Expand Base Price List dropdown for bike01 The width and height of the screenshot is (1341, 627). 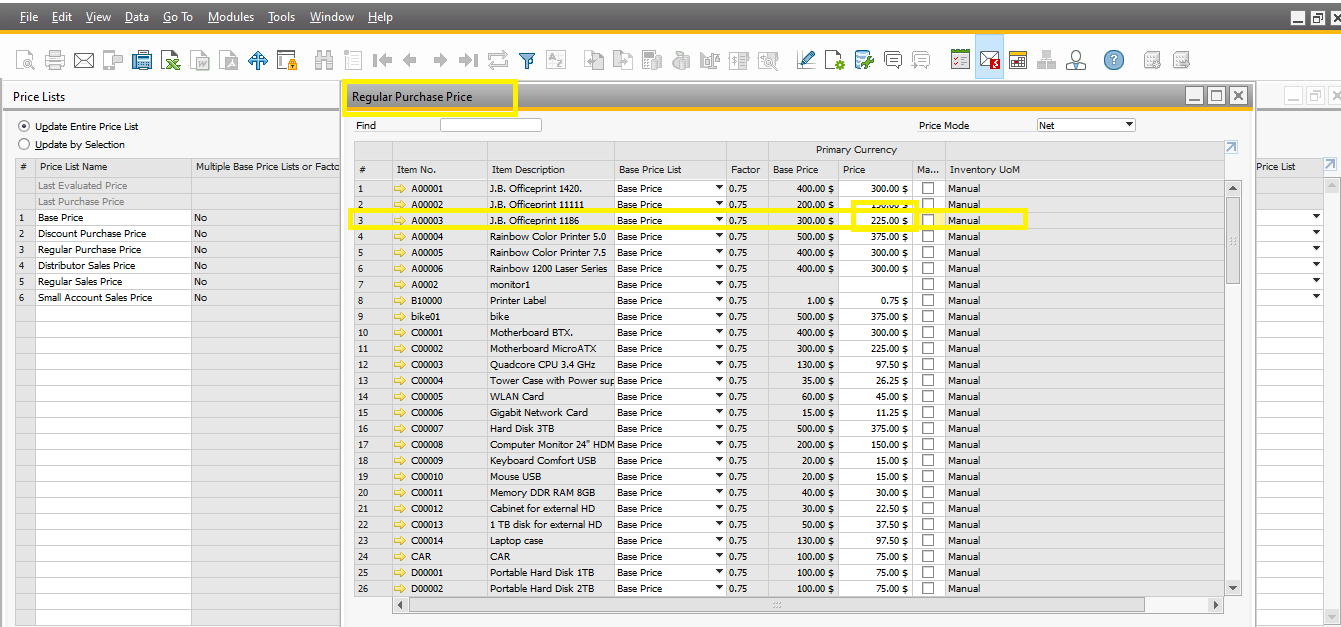(719, 316)
